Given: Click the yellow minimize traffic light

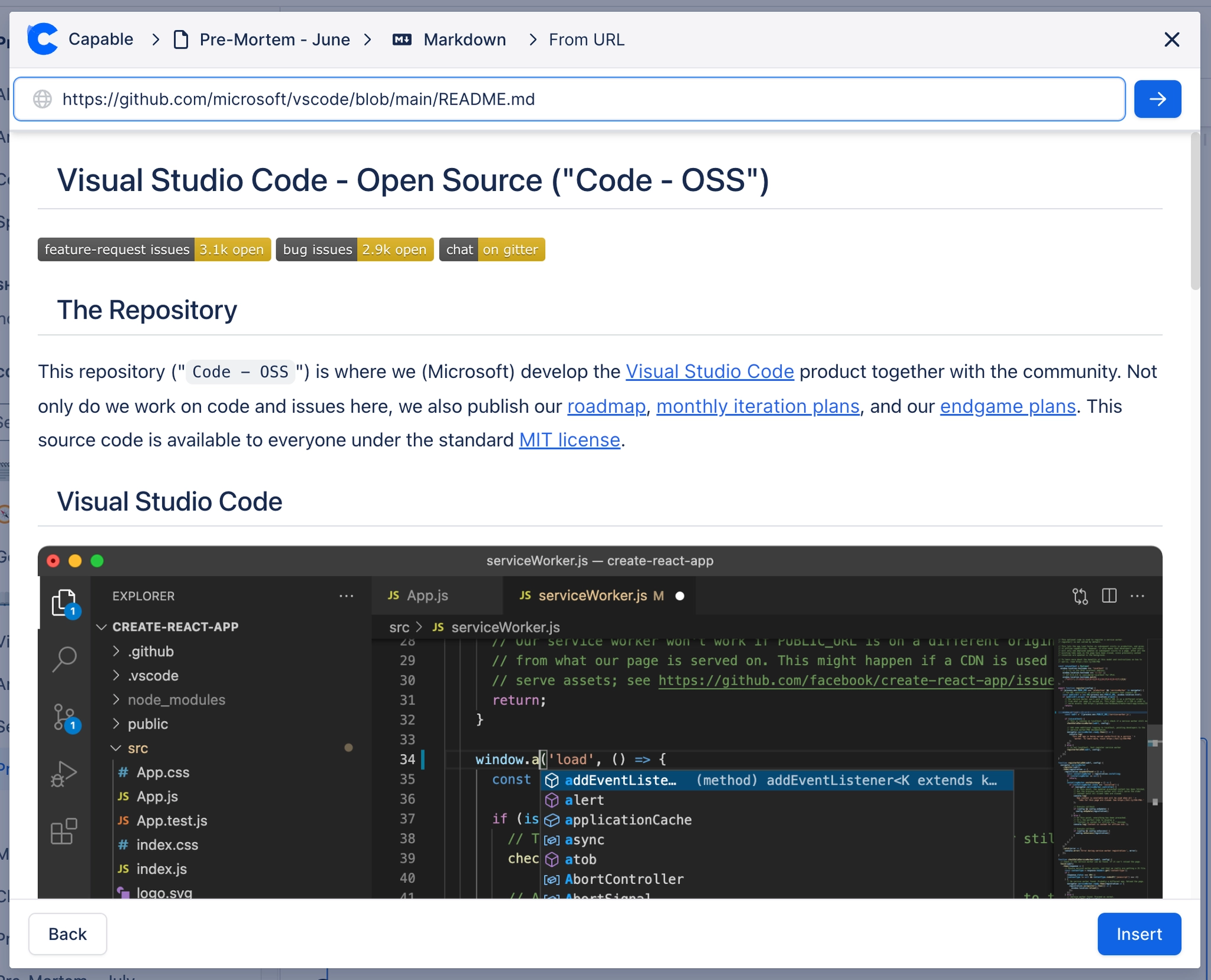Looking at the screenshot, I should pyautogui.click(x=75, y=561).
